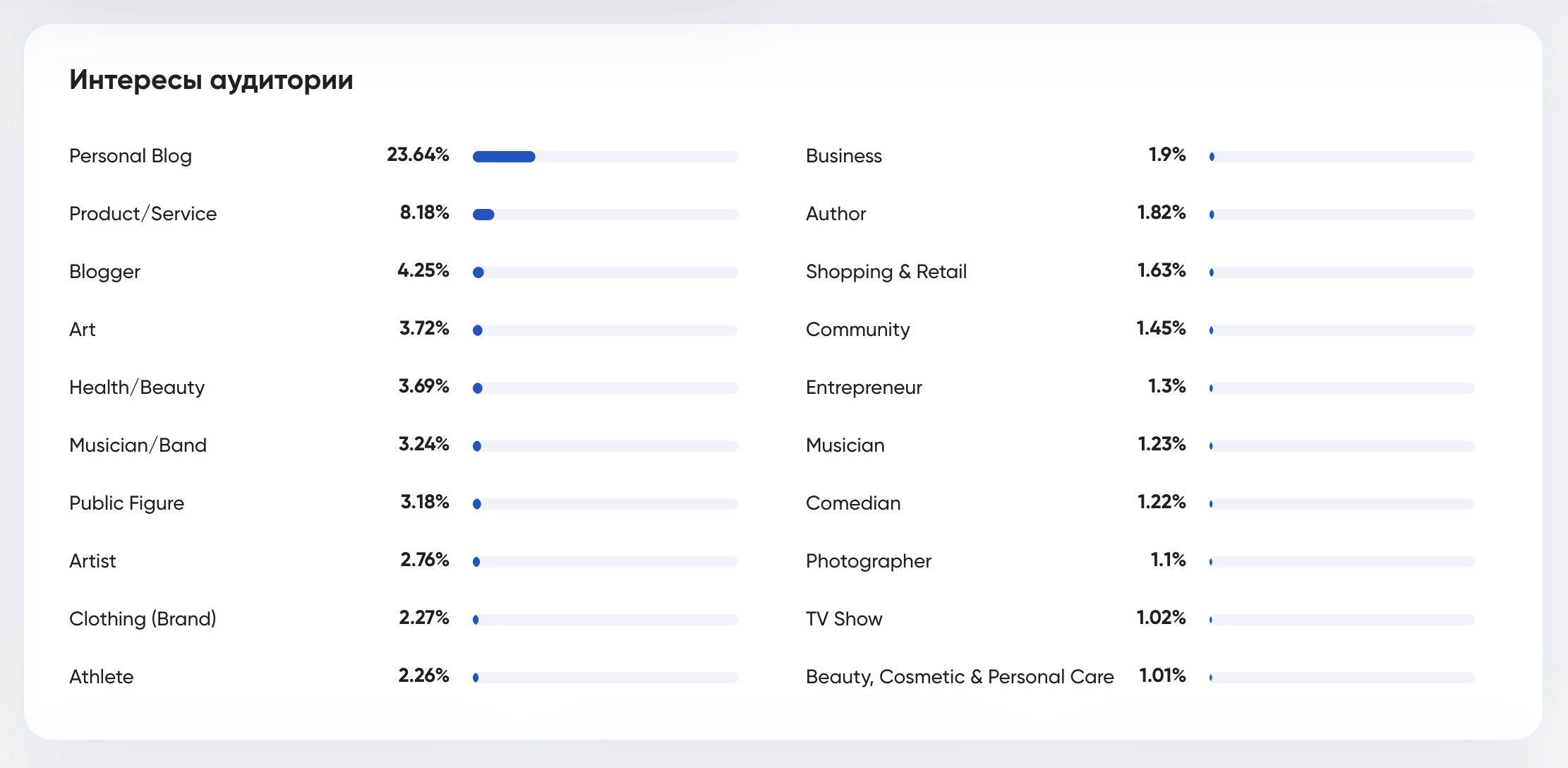Viewport: 1568px width, 768px height.
Task: Click the Community progress bar
Action: click(1341, 330)
